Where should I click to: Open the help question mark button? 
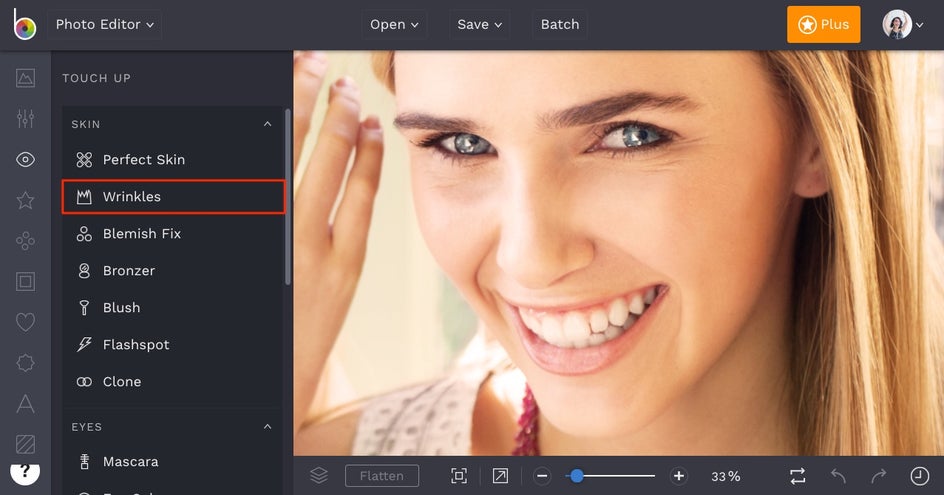(x=25, y=473)
